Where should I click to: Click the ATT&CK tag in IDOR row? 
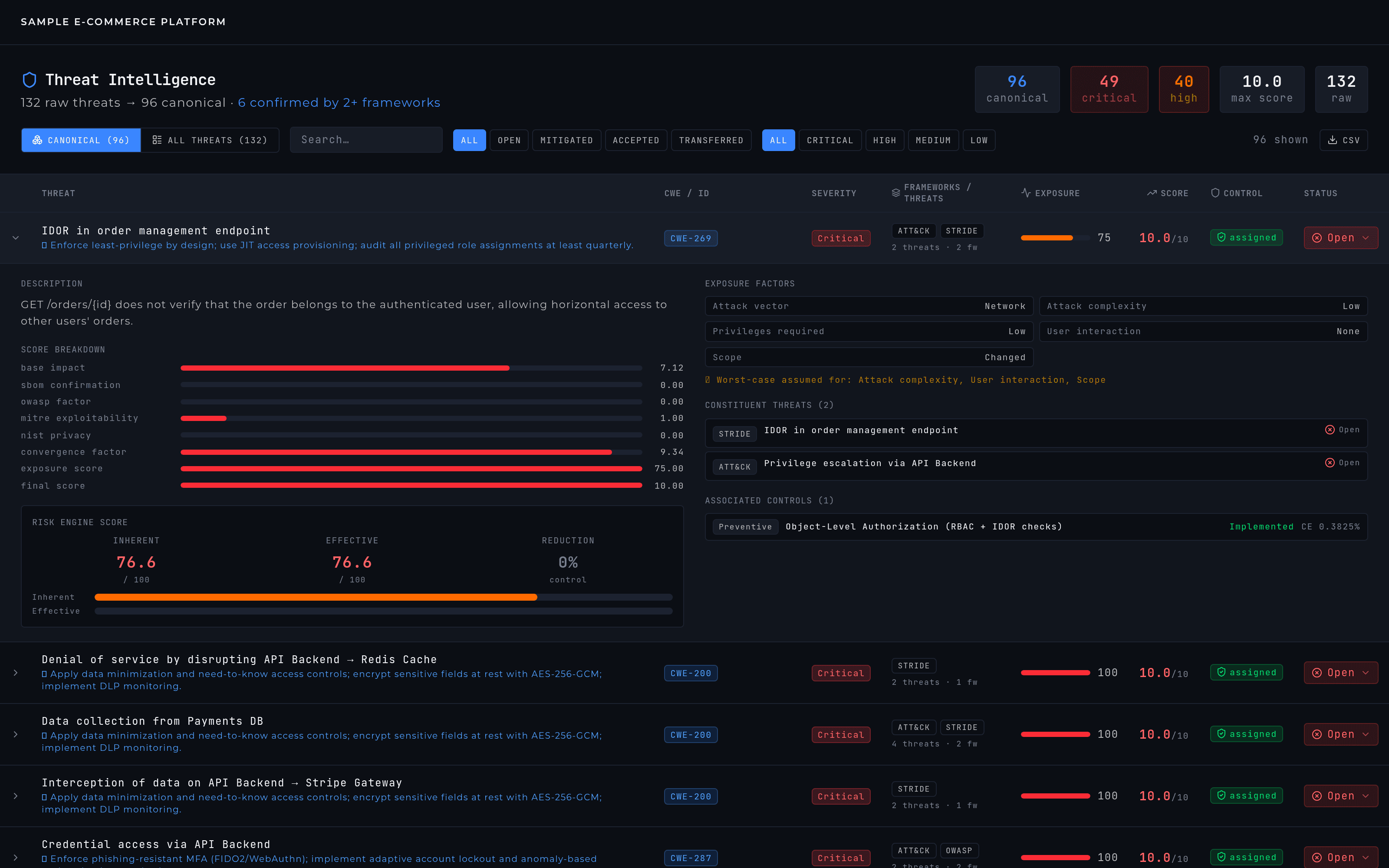[913, 231]
